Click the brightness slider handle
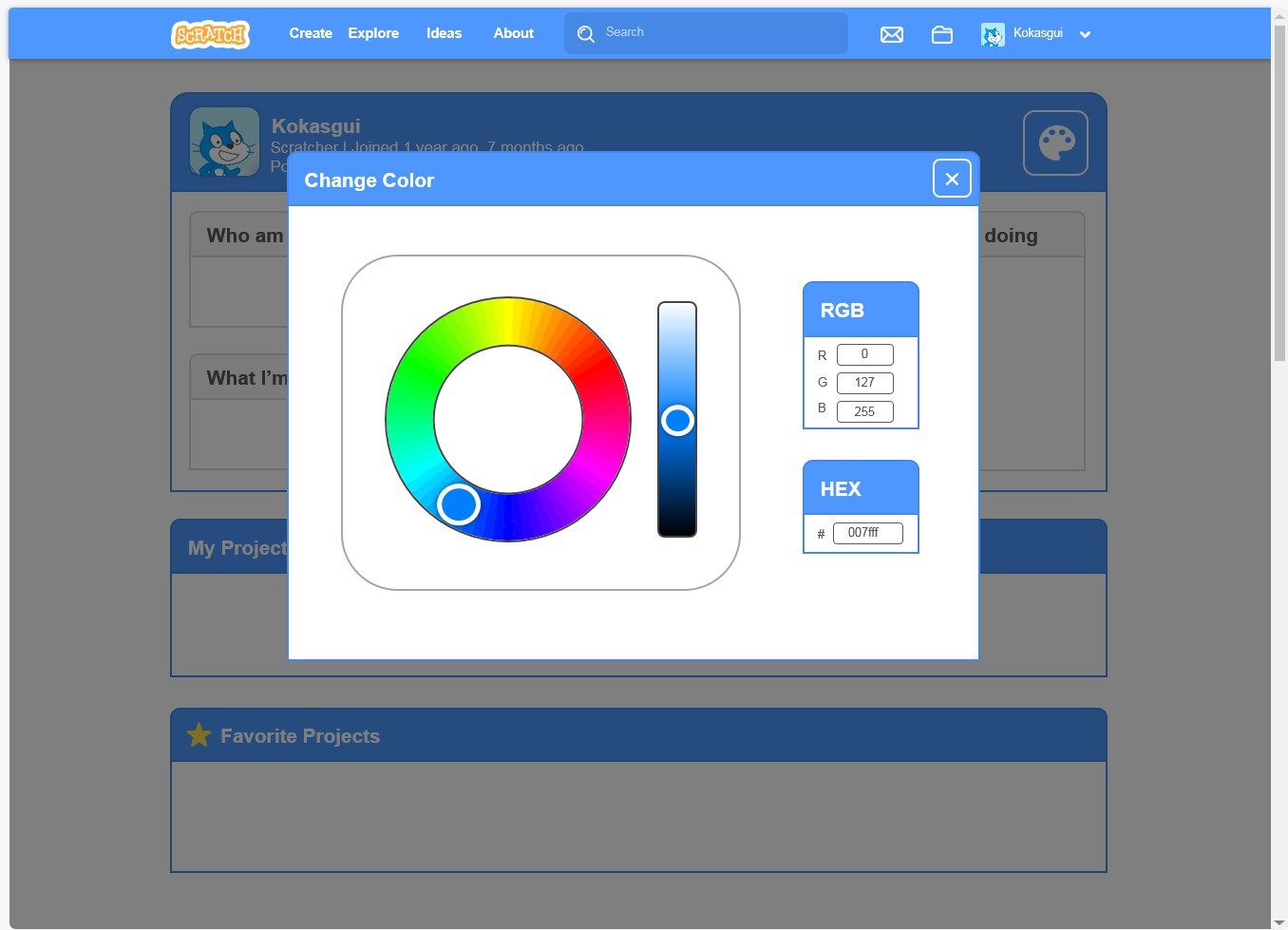Image resolution: width=1288 pixels, height=930 pixels. [677, 420]
